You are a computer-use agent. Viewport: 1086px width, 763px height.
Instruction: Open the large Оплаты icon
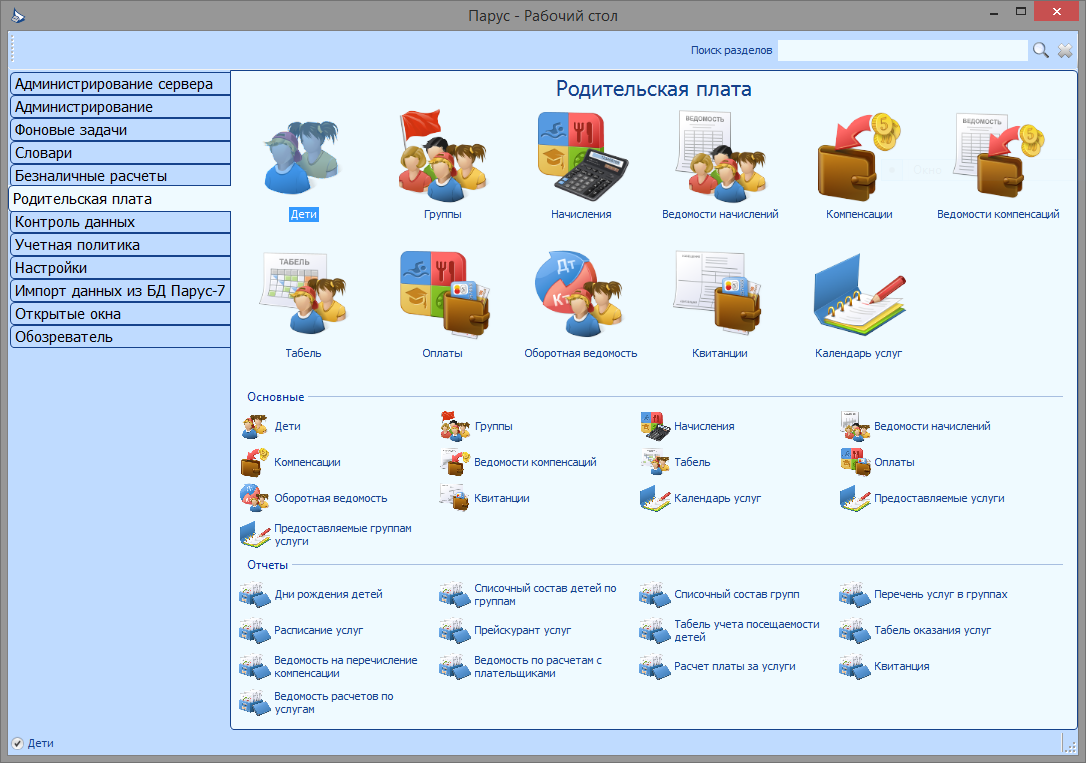443,294
